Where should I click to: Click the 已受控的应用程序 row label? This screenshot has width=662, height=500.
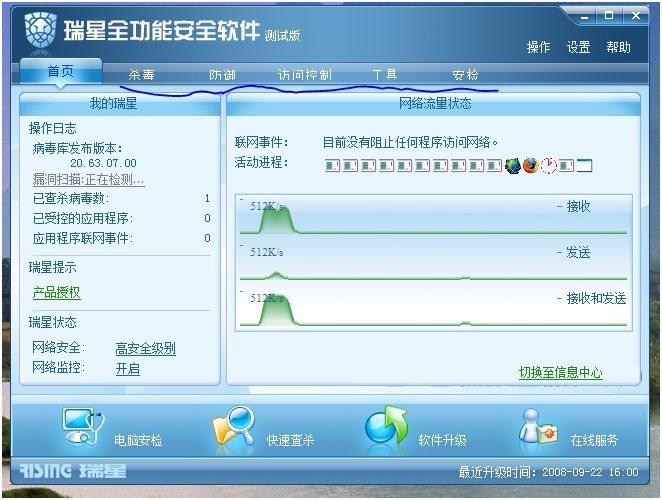(x=83, y=218)
